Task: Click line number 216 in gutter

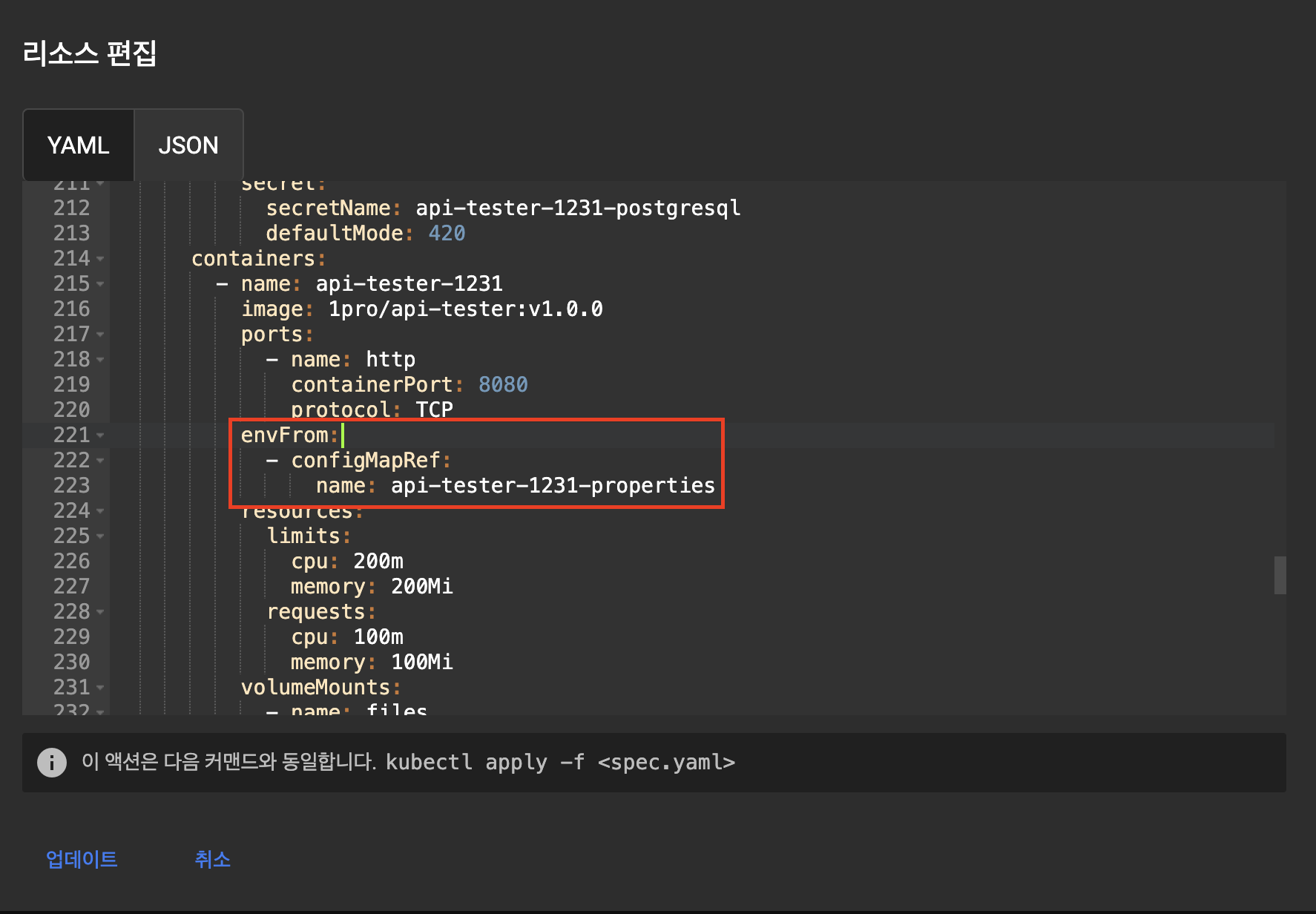Action: [71, 309]
